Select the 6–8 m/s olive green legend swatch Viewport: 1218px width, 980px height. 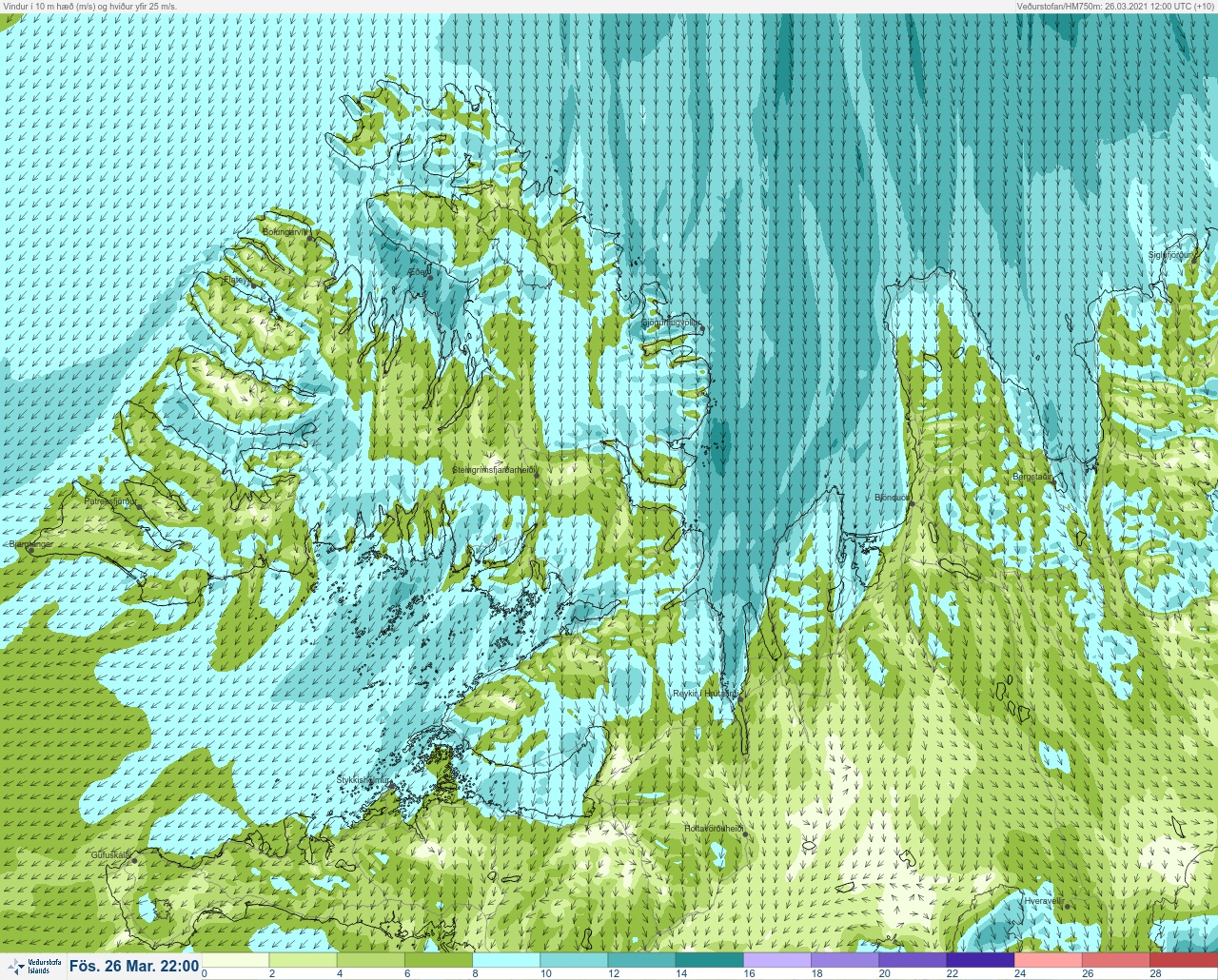(439, 960)
